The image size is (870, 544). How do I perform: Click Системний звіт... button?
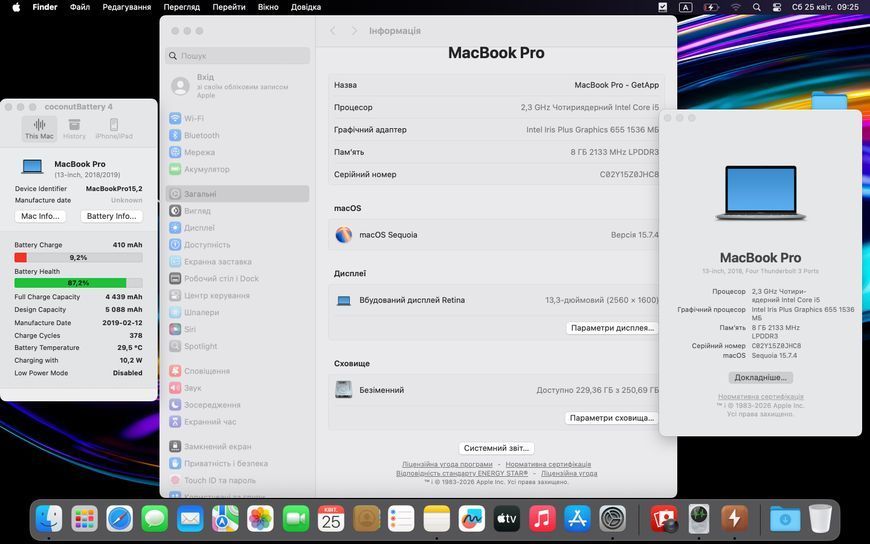(x=497, y=448)
